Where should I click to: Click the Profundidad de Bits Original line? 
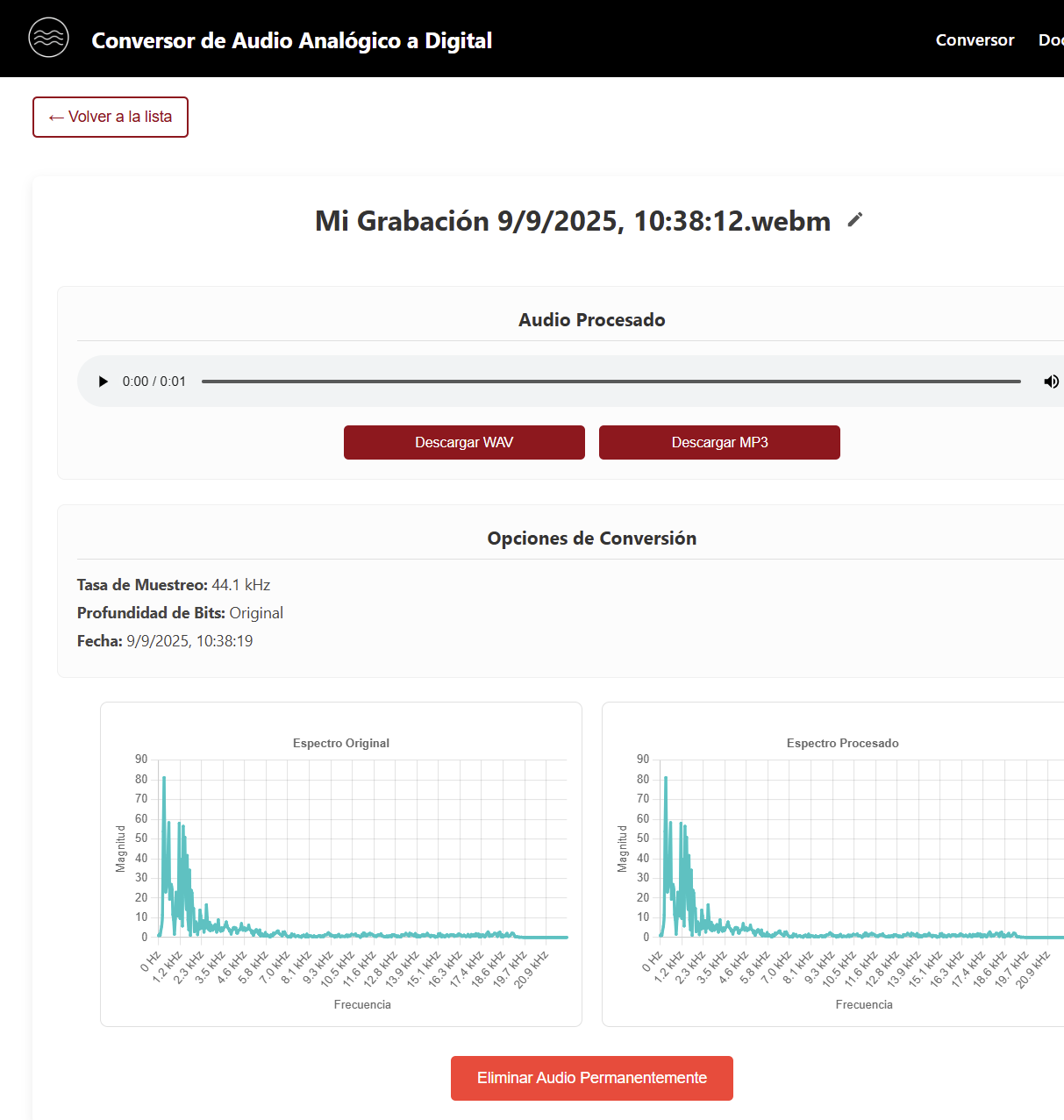tap(180, 613)
